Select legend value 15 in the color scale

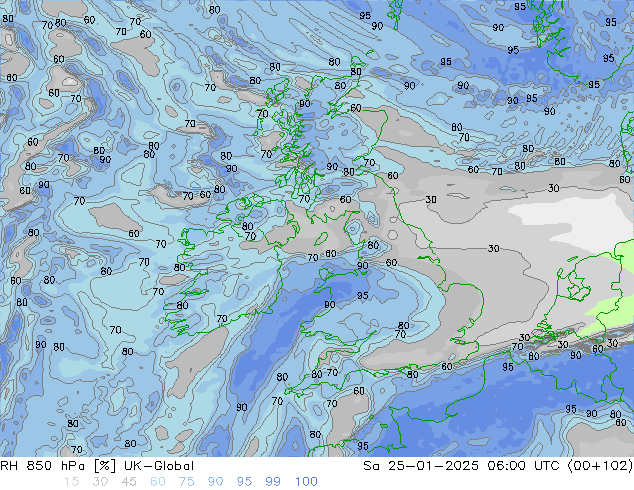click(x=71, y=482)
